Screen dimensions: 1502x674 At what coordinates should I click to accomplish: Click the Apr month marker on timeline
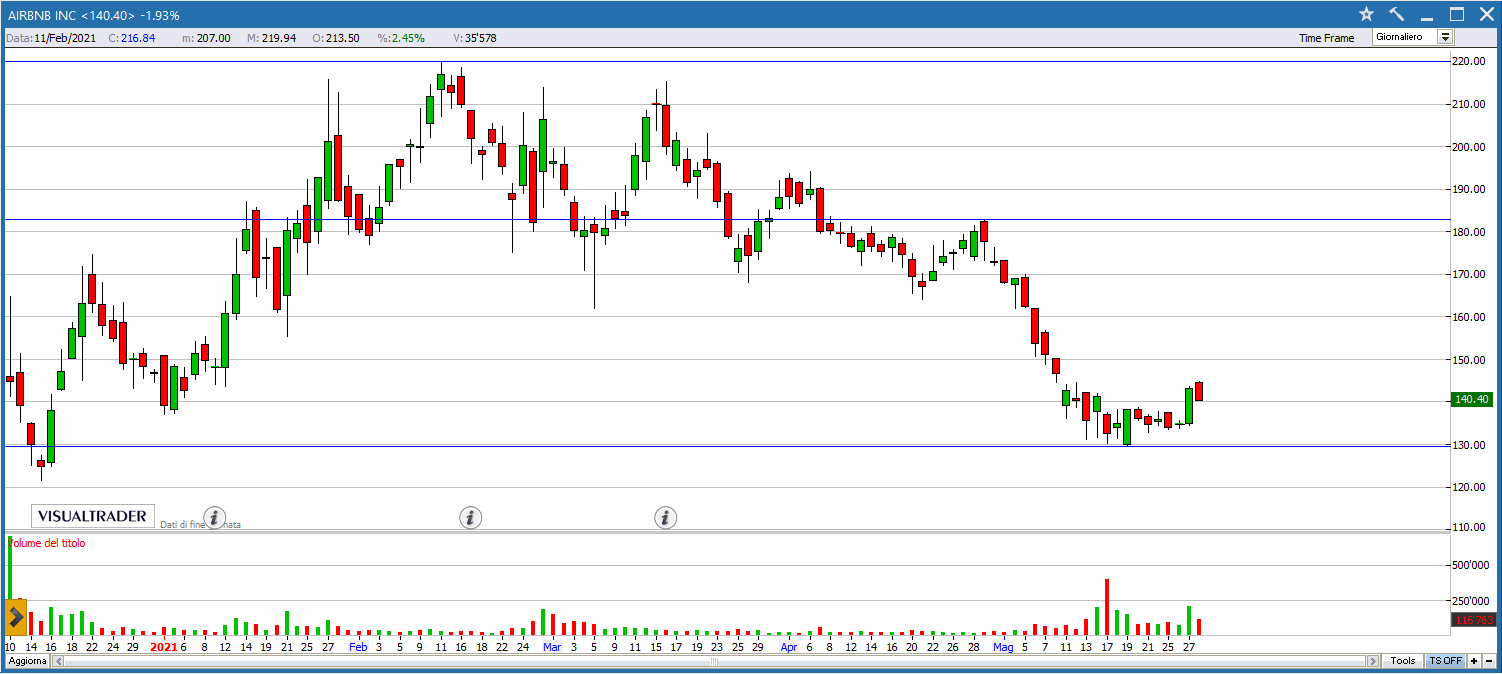click(x=789, y=647)
